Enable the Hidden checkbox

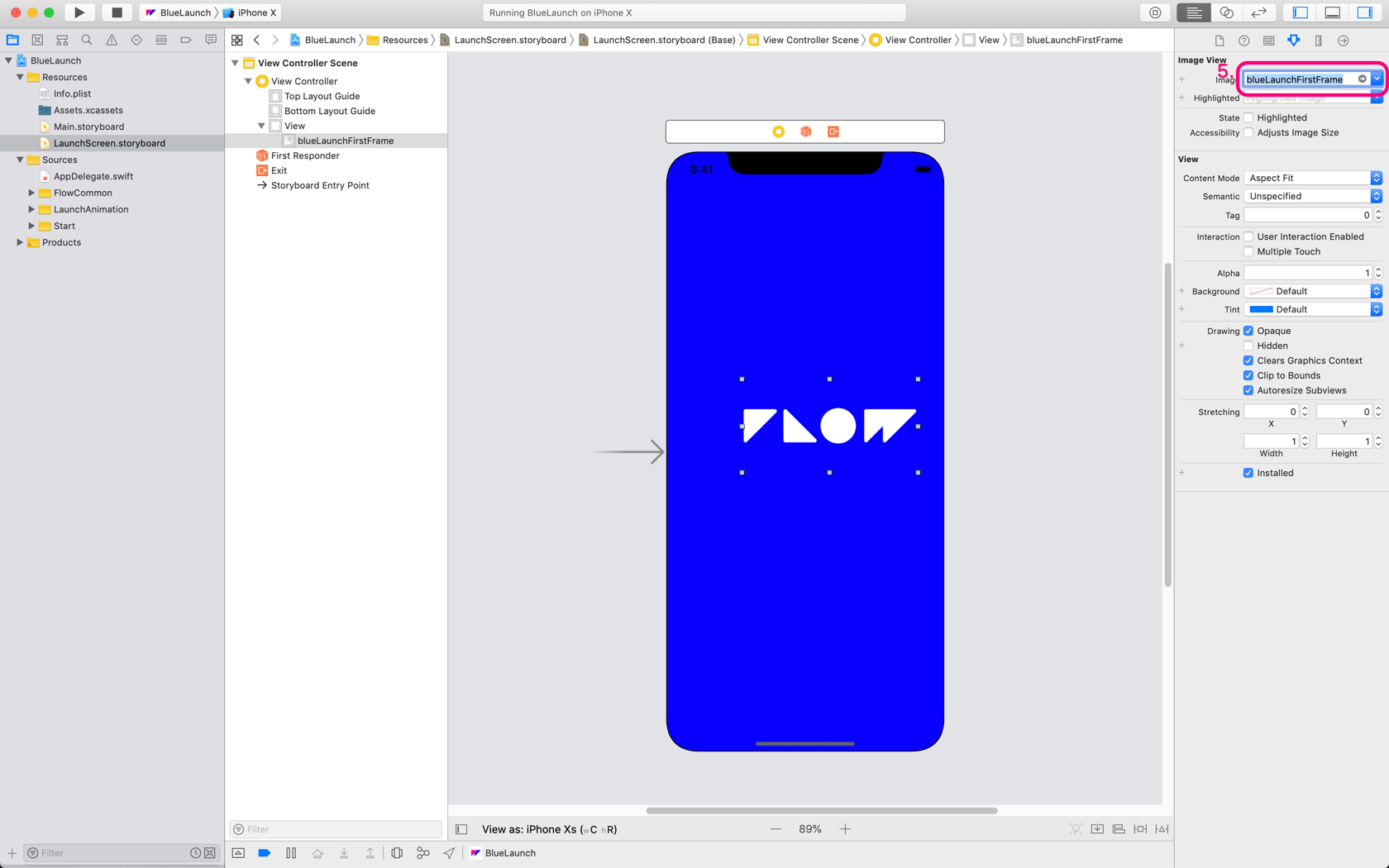coord(1248,346)
